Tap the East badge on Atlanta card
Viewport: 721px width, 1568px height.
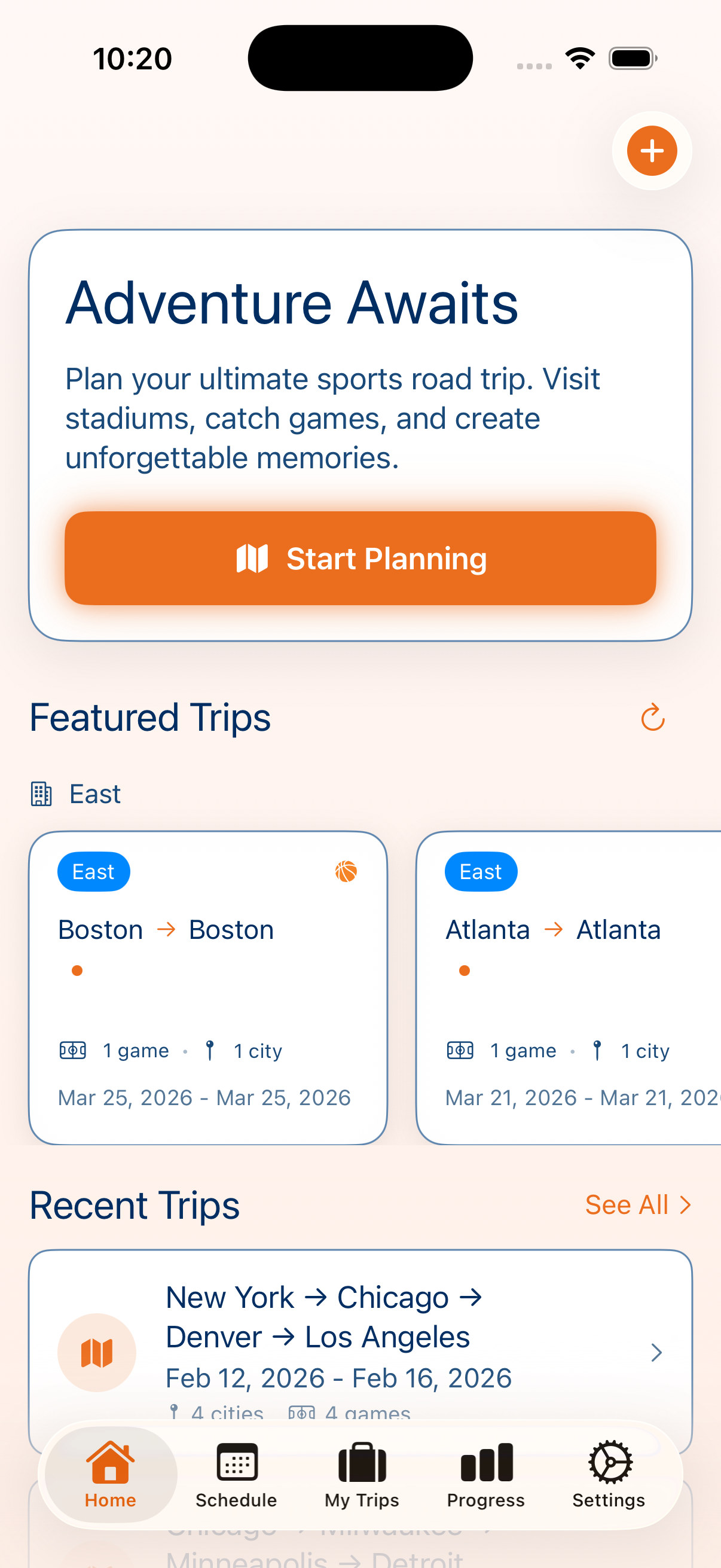(481, 872)
